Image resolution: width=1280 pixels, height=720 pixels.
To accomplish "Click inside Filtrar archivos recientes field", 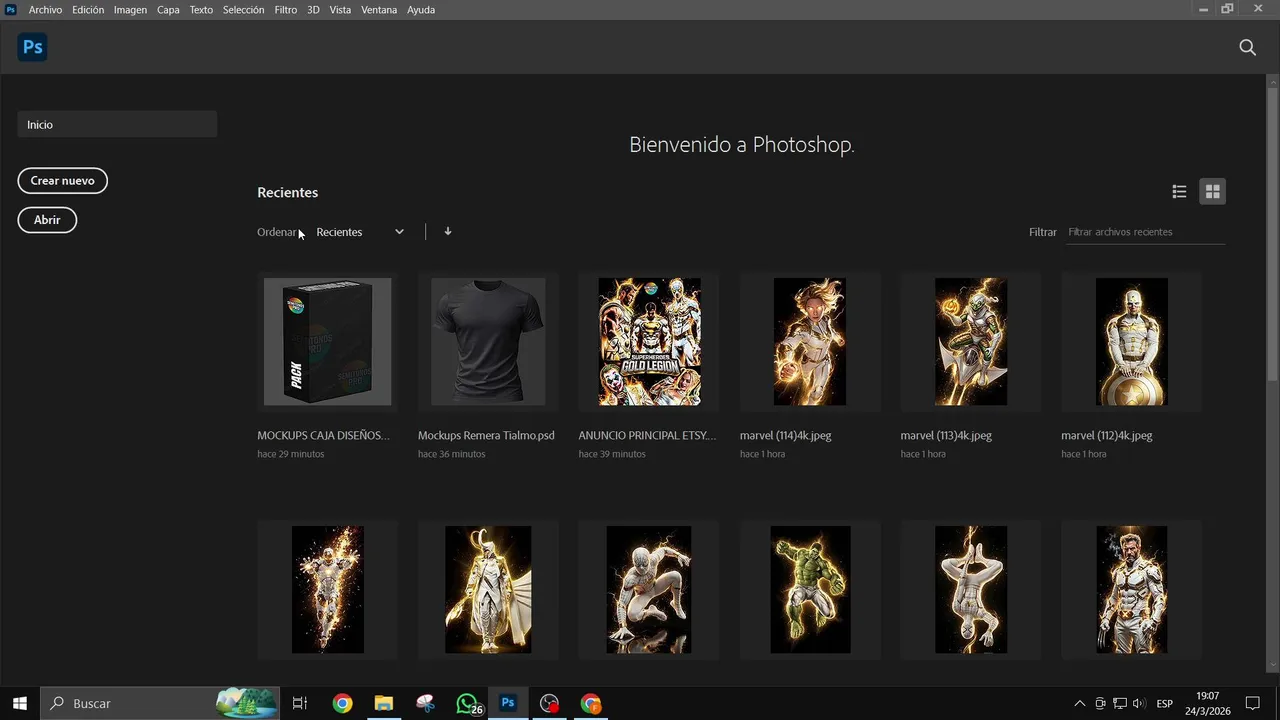I will click(x=1145, y=232).
